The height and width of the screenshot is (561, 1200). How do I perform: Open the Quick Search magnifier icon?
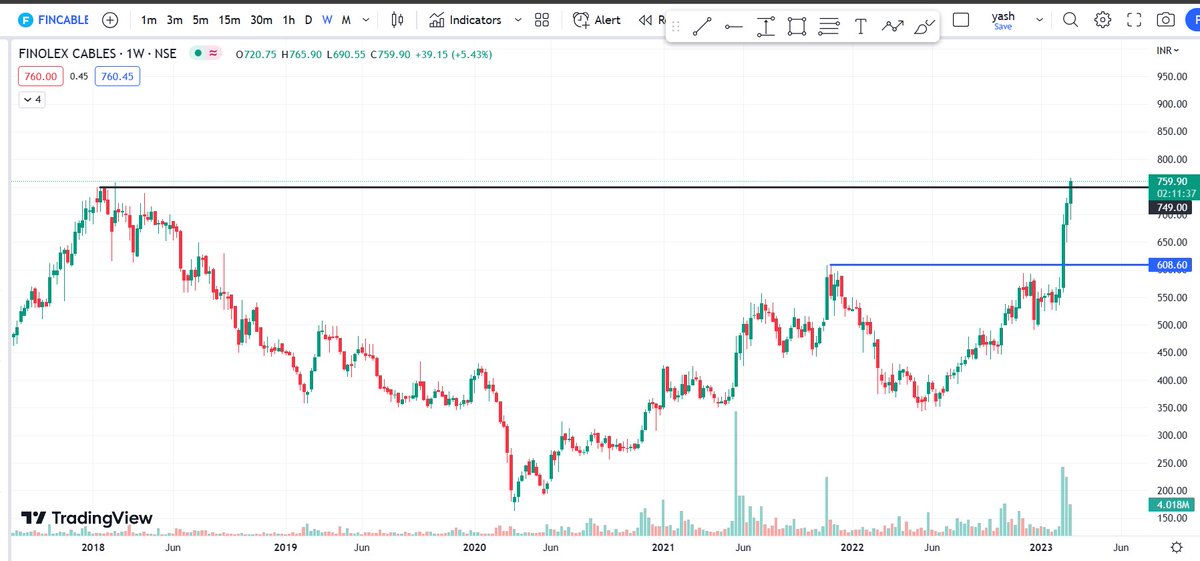point(1070,20)
